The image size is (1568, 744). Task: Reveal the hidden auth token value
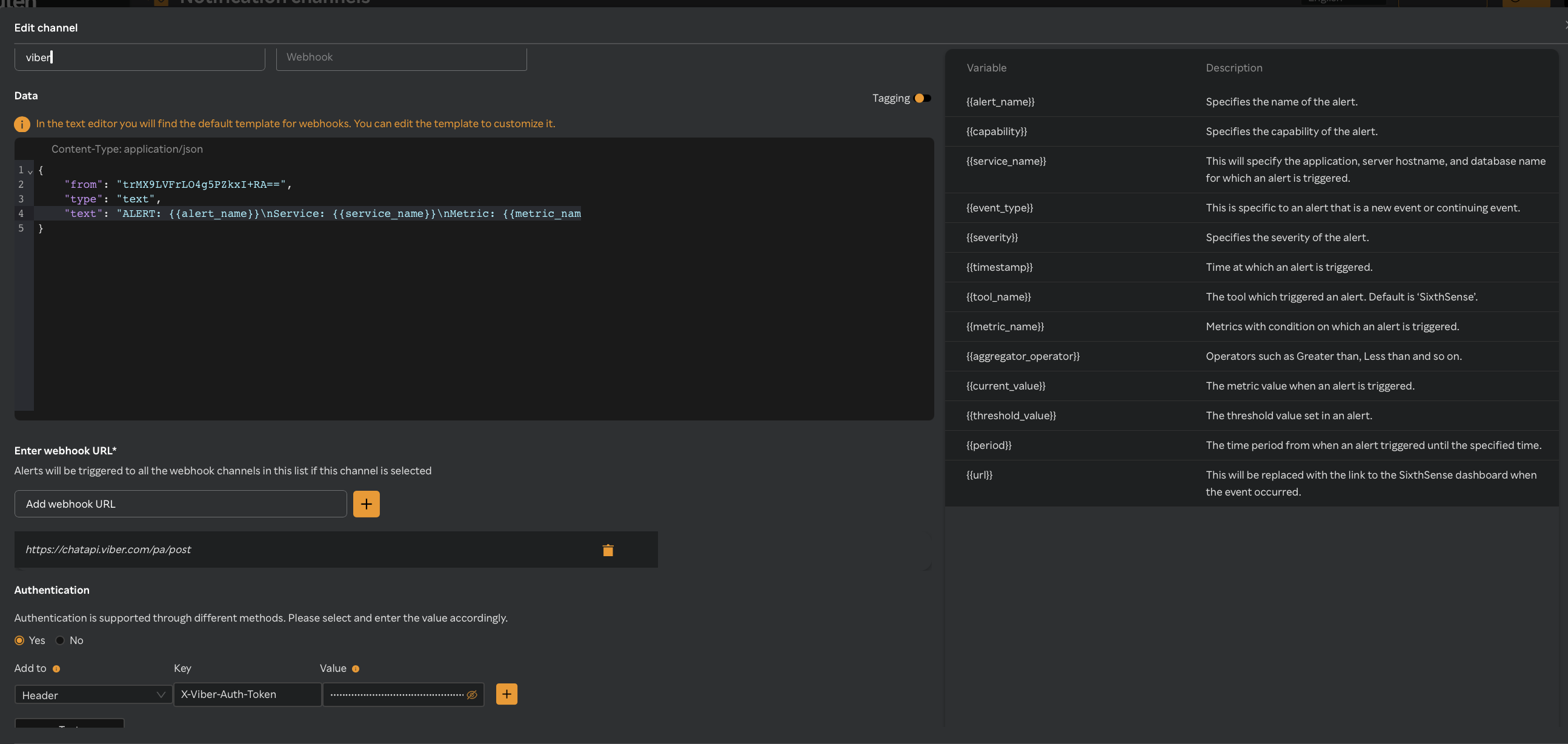click(473, 694)
